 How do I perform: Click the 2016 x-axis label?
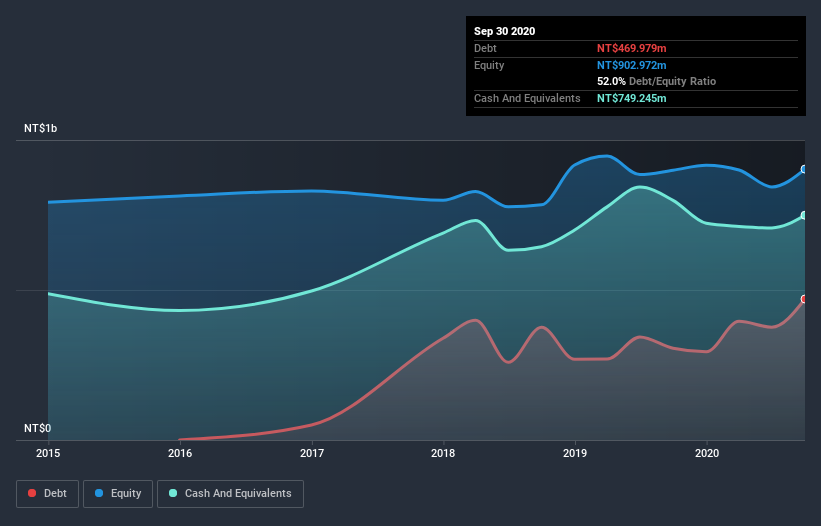[x=180, y=453]
